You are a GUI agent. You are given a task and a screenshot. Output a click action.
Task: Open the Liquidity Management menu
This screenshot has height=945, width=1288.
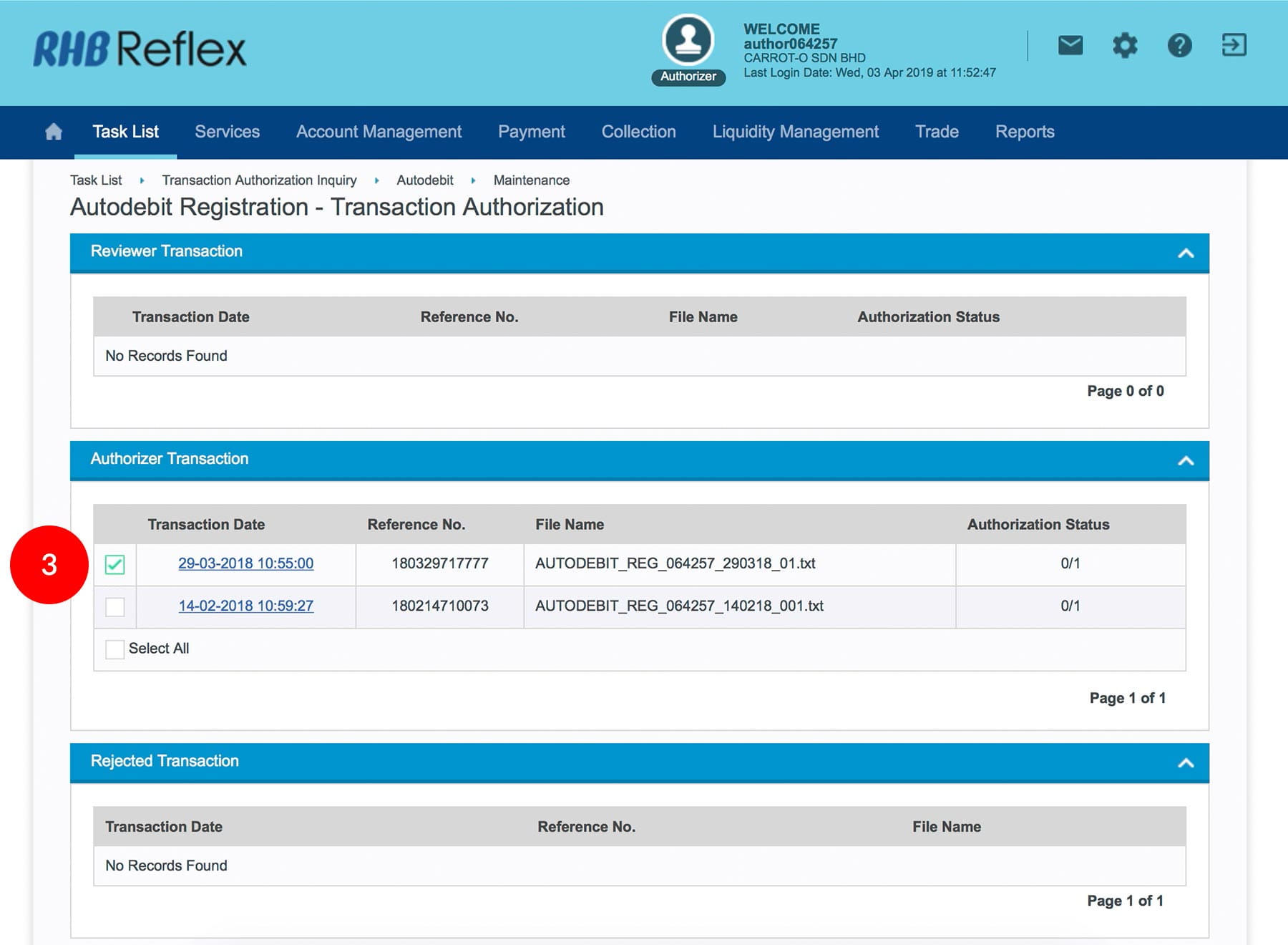[795, 132]
